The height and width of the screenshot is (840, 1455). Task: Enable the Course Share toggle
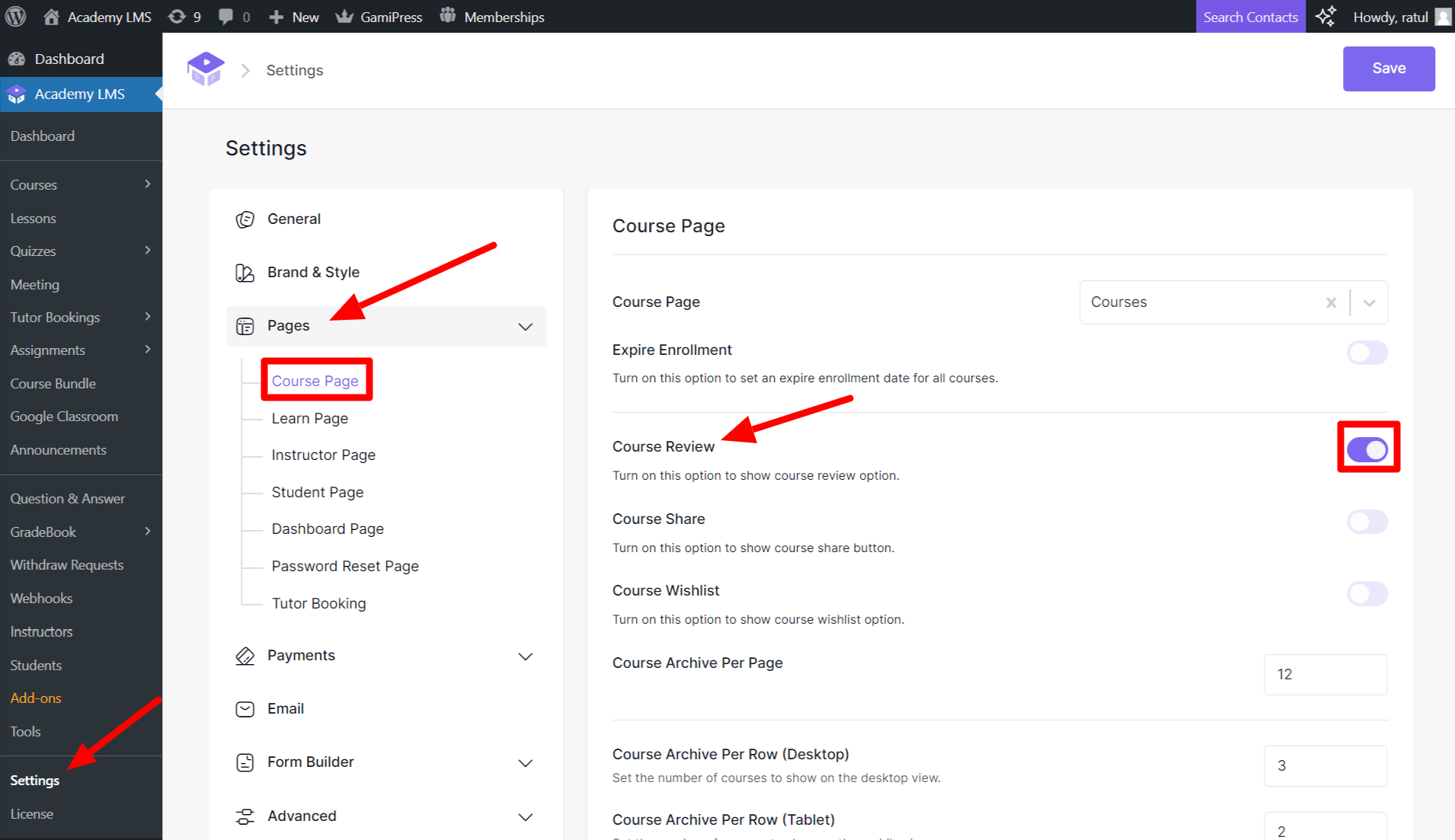(x=1367, y=522)
